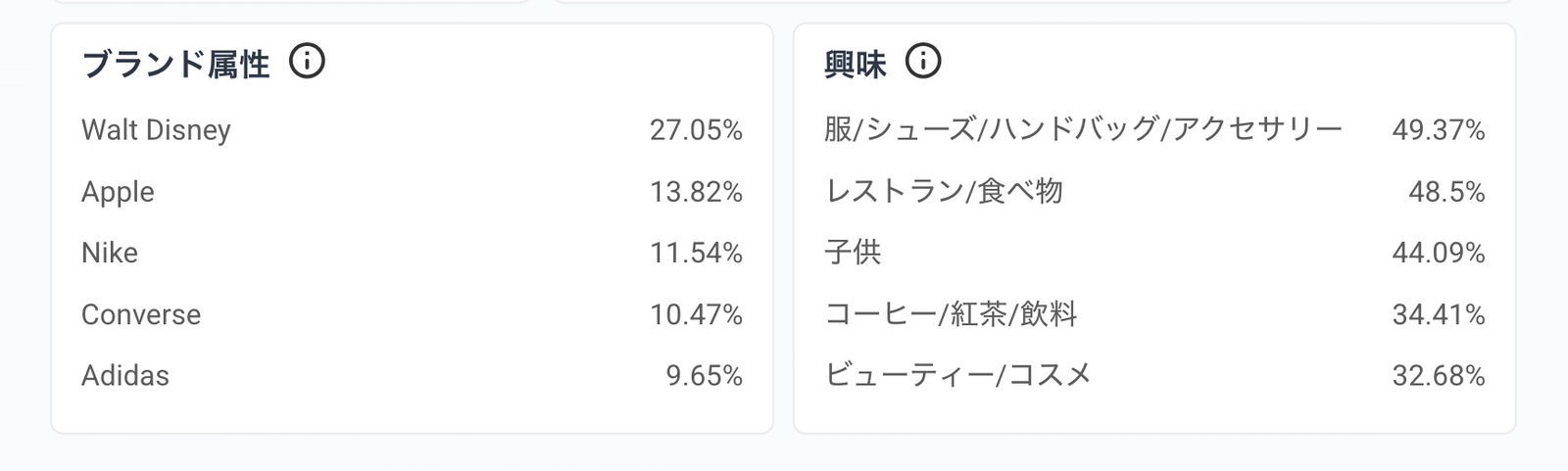Screen dimensions: 1568x471
Task: Click the 32.68% ビューティー/コスメ percentage
Action: (x=1438, y=376)
